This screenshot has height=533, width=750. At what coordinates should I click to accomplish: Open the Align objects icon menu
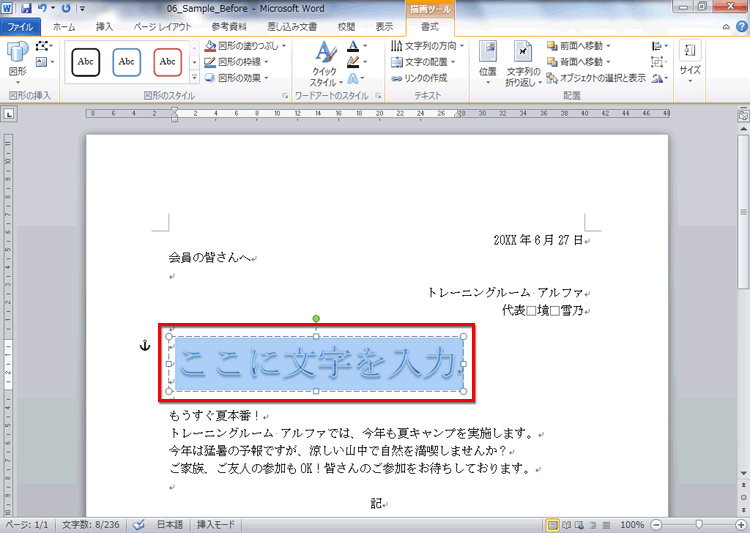(660, 46)
